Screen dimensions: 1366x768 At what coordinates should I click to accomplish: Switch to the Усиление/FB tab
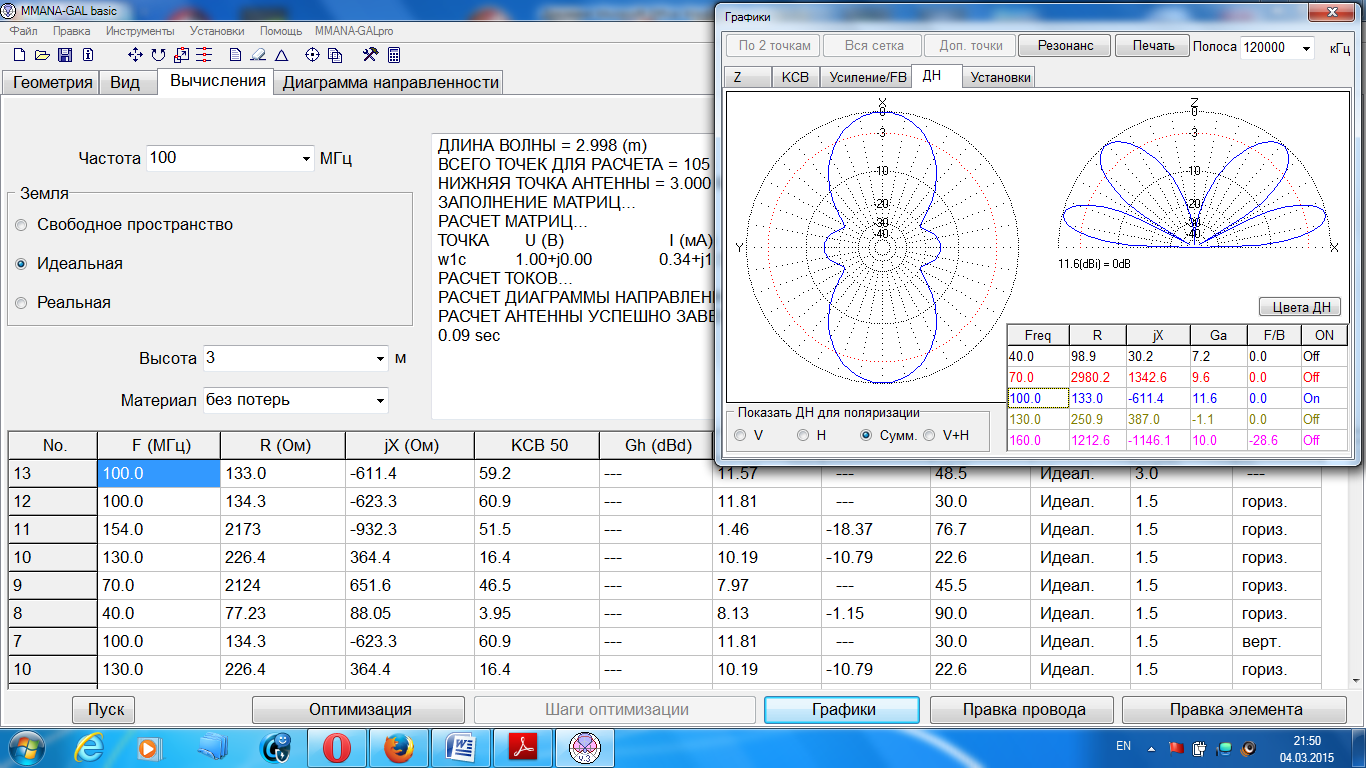(x=866, y=77)
